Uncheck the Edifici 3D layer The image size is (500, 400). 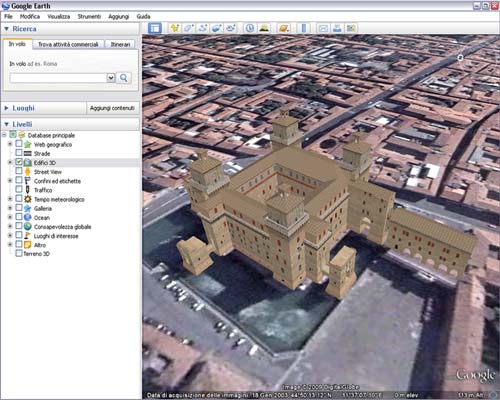click(x=19, y=162)
